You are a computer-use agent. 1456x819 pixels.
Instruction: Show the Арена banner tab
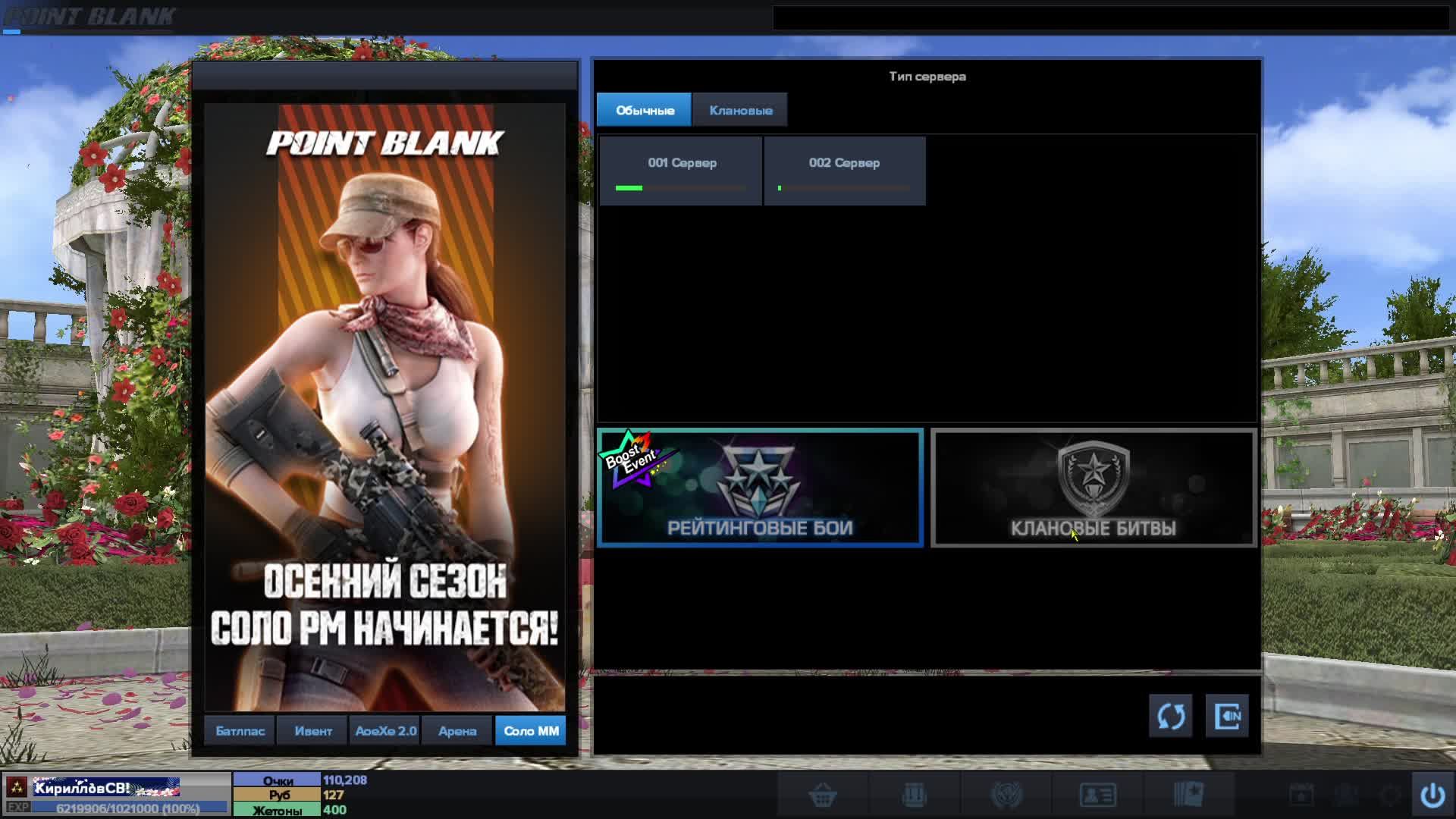tap(457, 731)
